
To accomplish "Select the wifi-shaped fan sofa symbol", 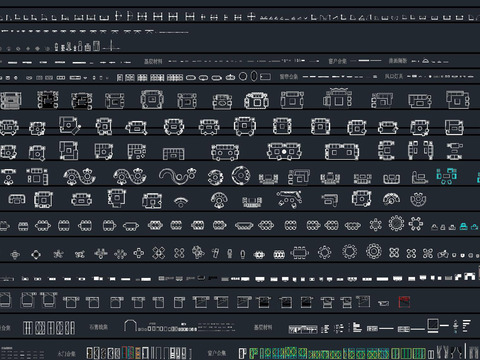I will pos(181,202).
